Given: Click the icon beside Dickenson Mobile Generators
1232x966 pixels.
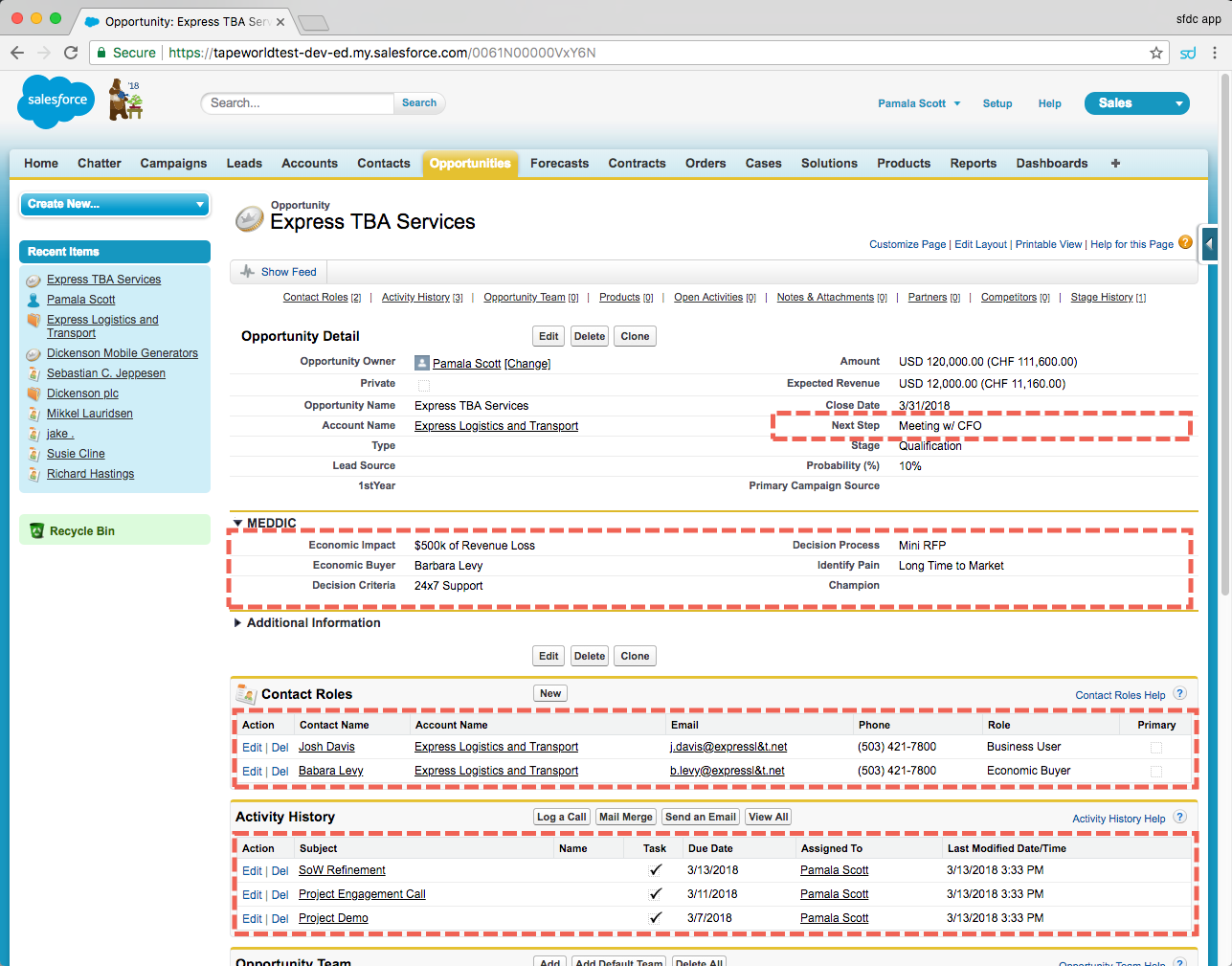Looking at the screenshot, I should (34, 354).
